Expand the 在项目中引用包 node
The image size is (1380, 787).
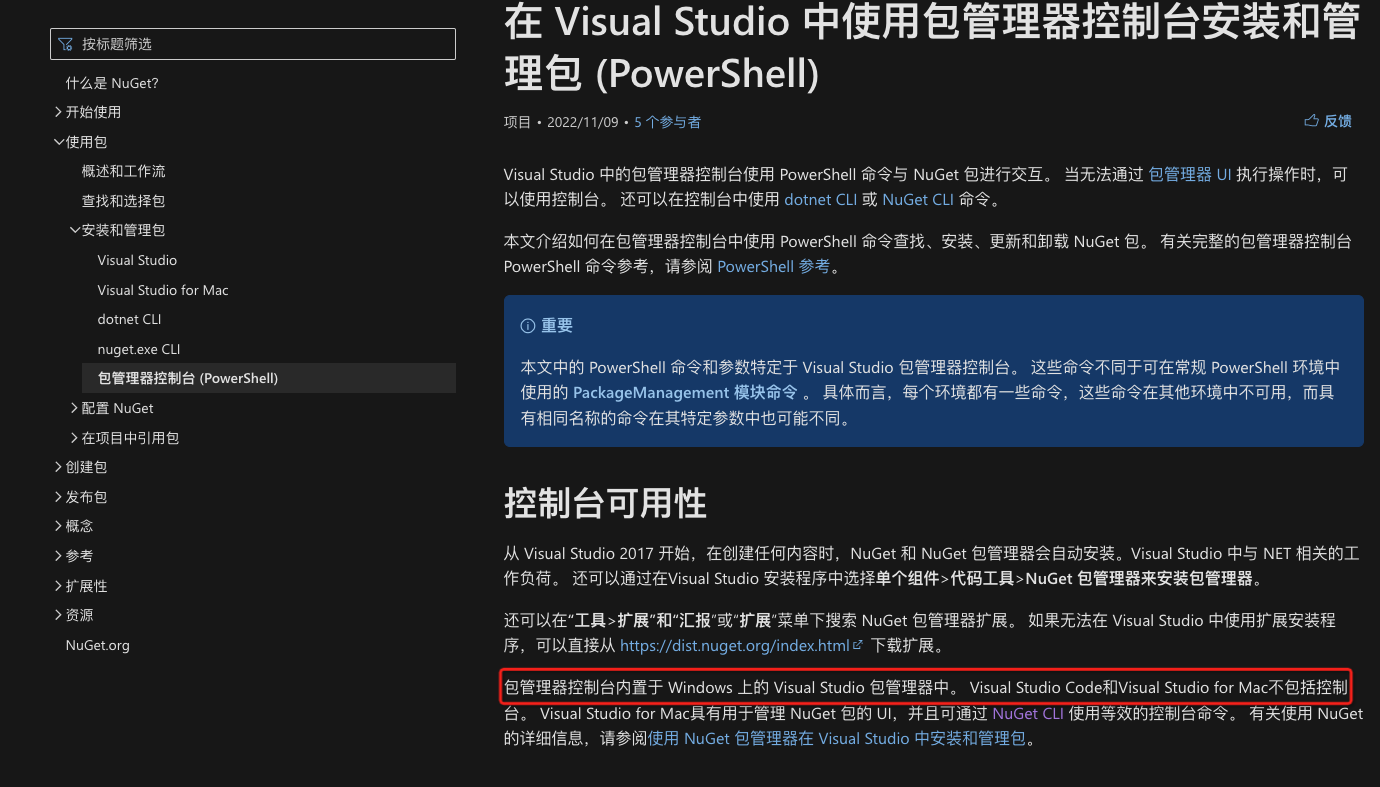coord(124,438)
